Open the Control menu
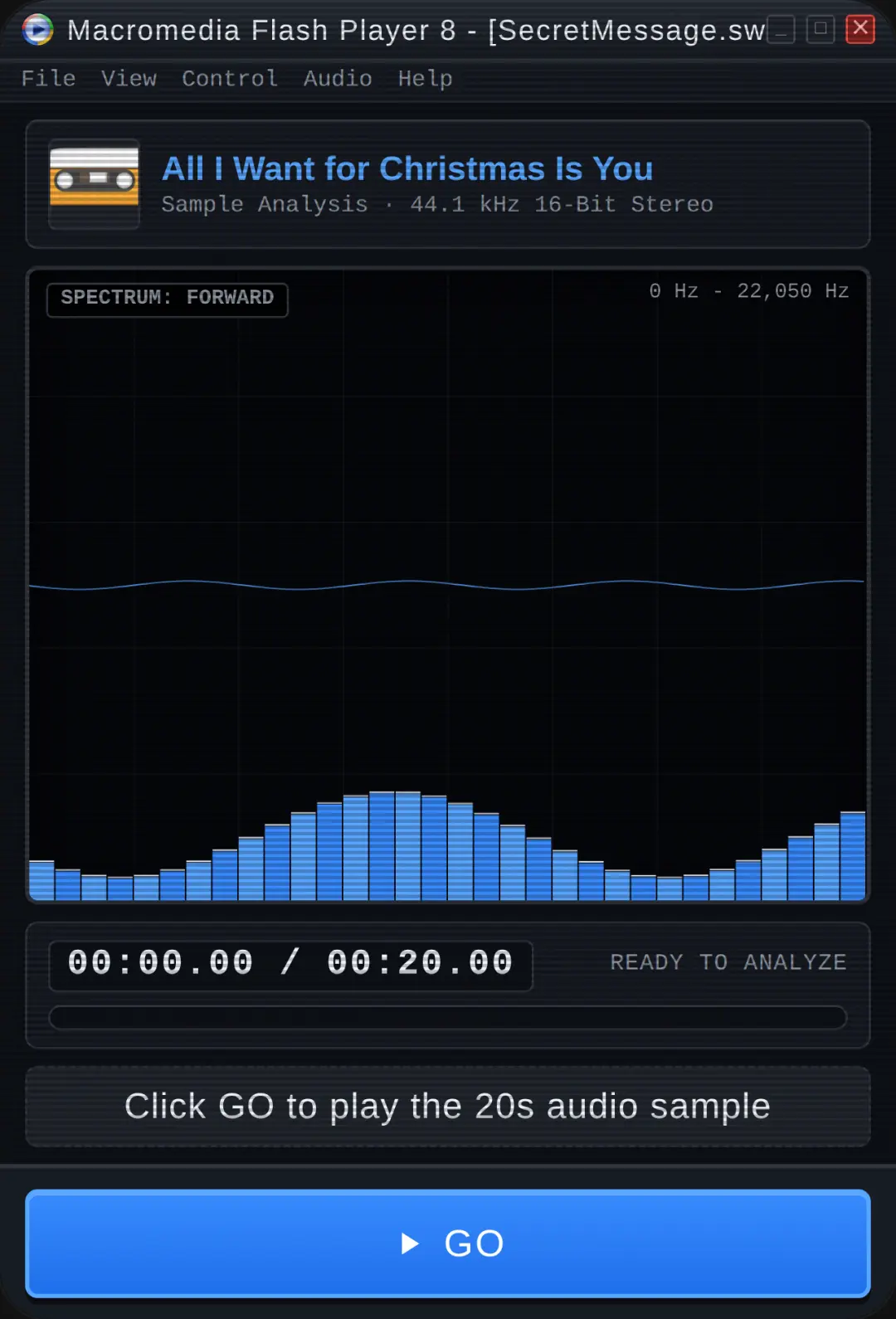The width and height of the screenshot is (896, 1319). tap(230, 79)
